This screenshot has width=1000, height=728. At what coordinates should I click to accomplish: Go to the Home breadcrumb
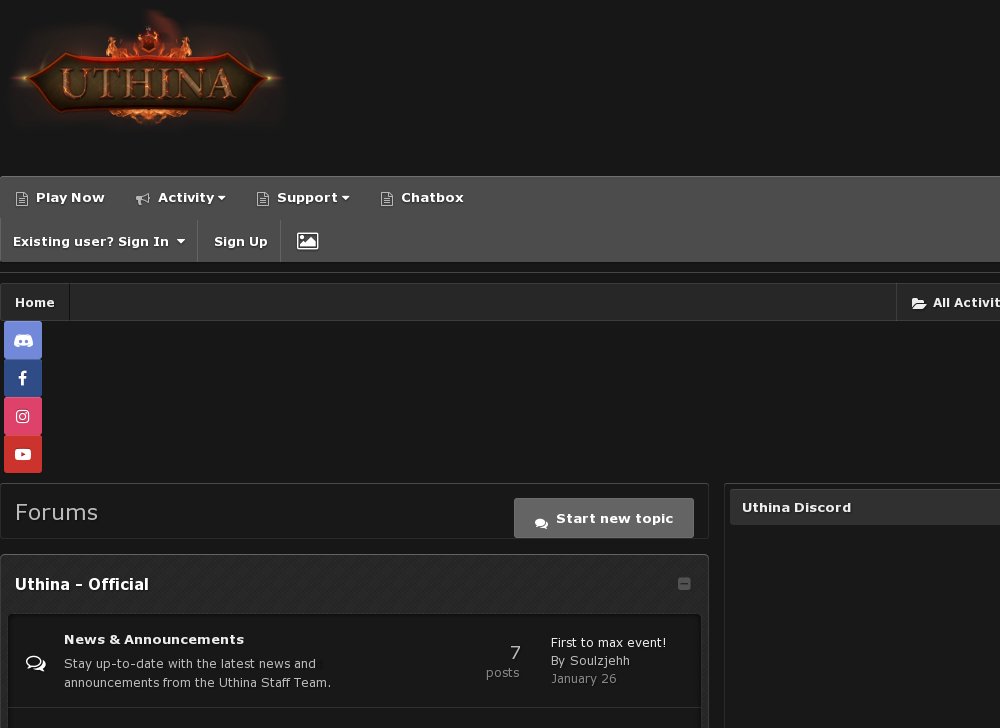coord(35,303)
